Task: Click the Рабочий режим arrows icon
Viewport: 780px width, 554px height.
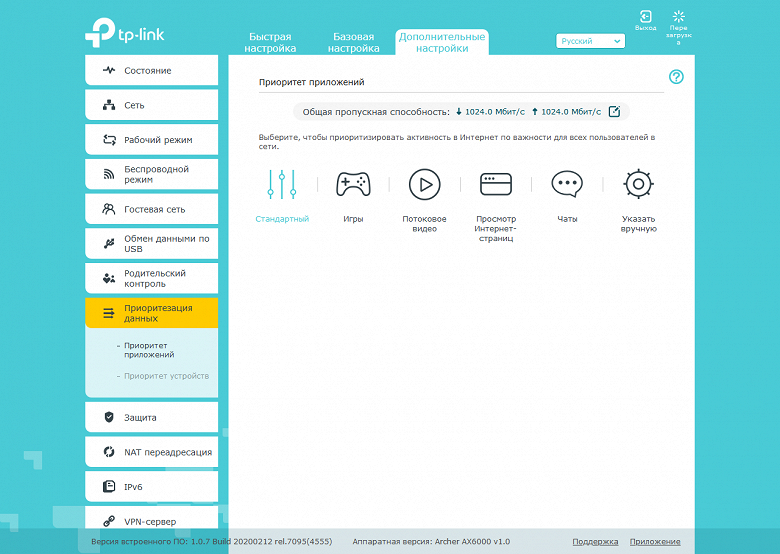Action: 109,140
